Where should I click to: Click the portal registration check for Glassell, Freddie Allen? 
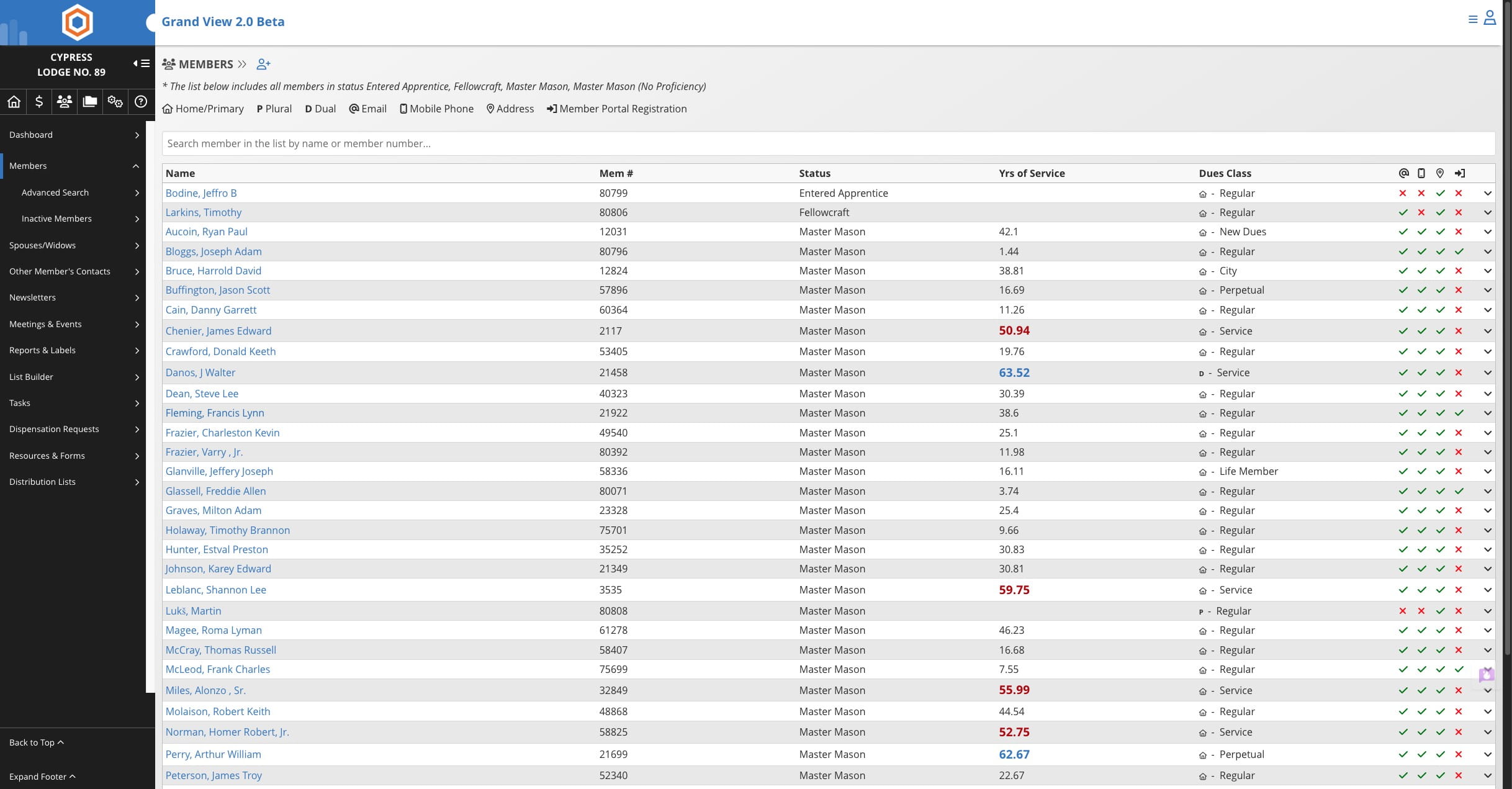pos(1459,491)
